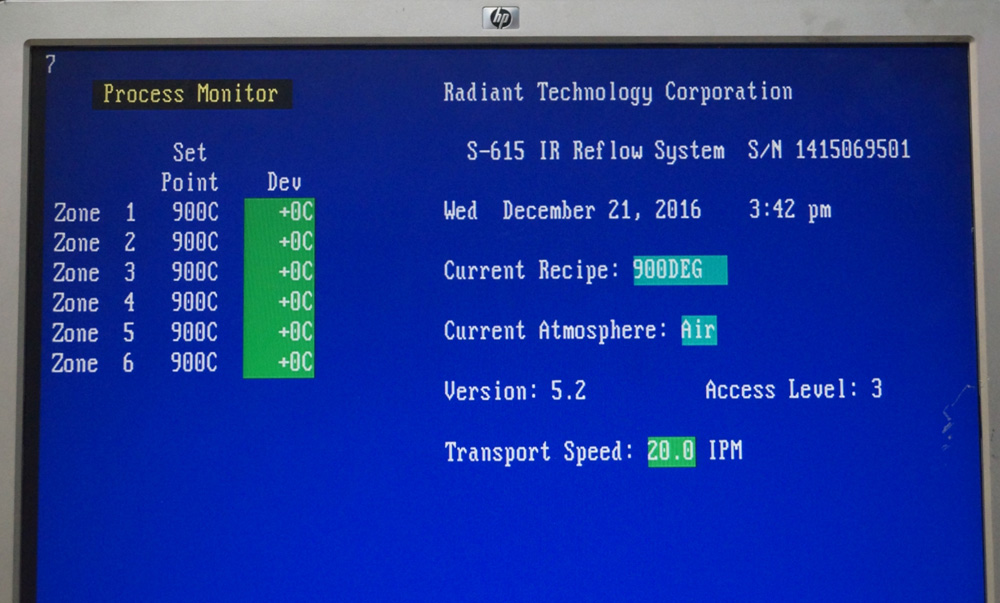Click the date Wed December 21, 2016
Screen dimensions: 1000x603
[572, 210]
